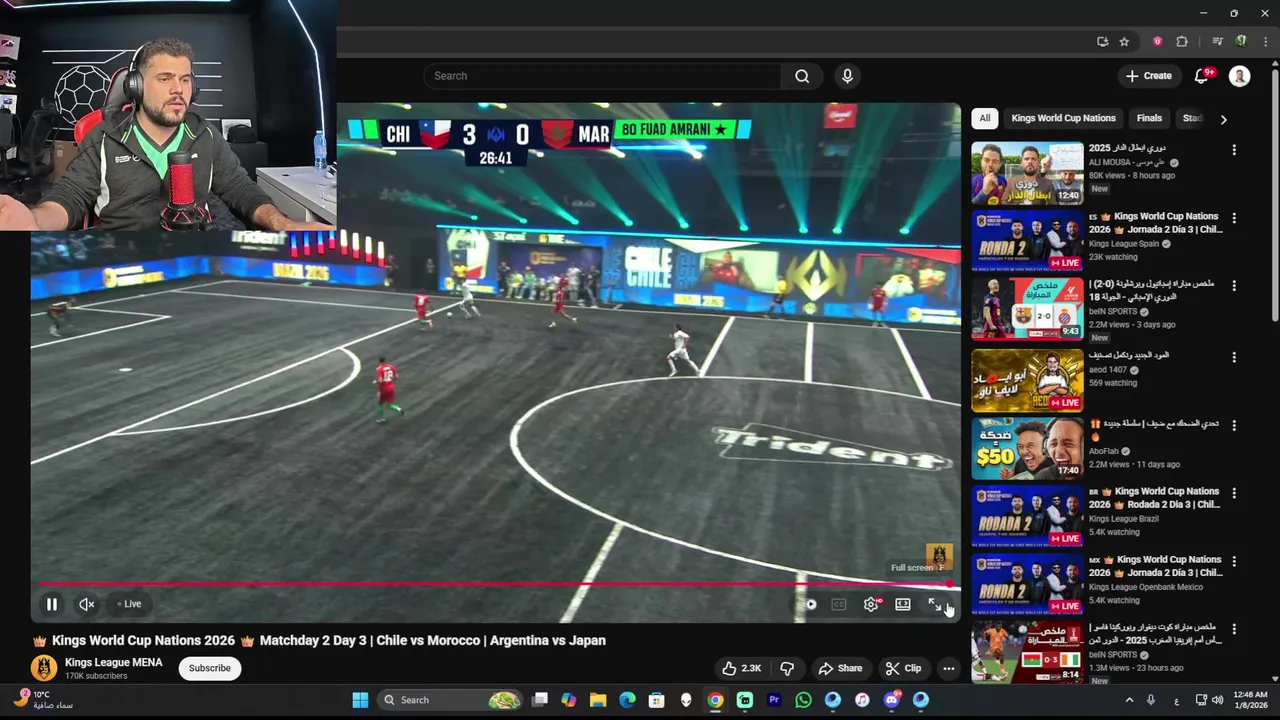
Task: Open the Kings League MENA channel name
Action: click(113, 662)
